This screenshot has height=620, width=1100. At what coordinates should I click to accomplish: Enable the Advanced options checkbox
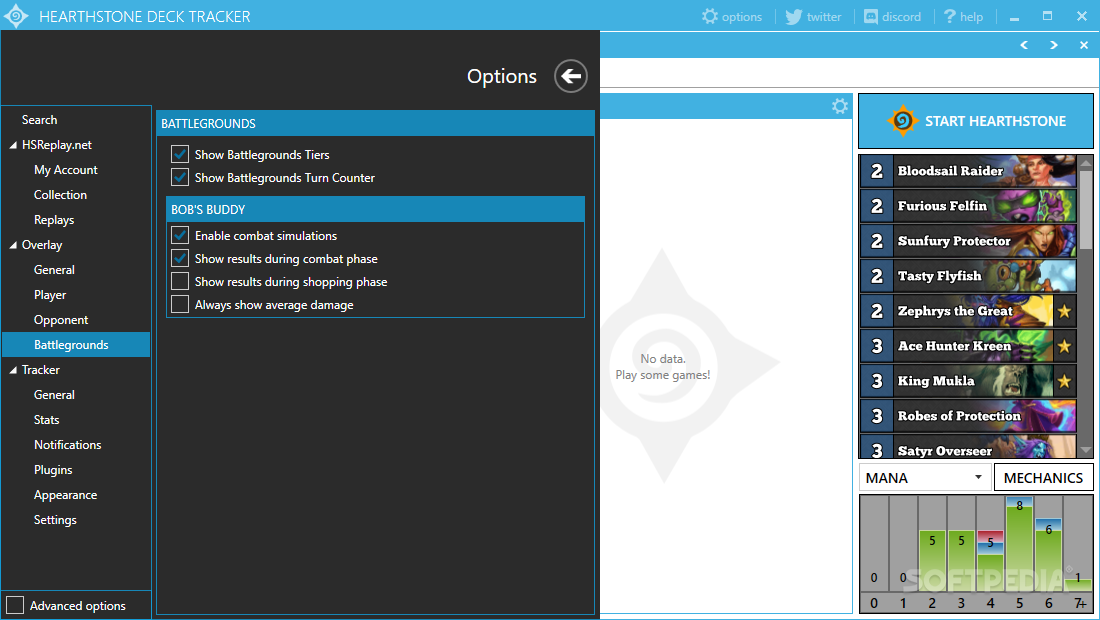[x=15, y=605]
